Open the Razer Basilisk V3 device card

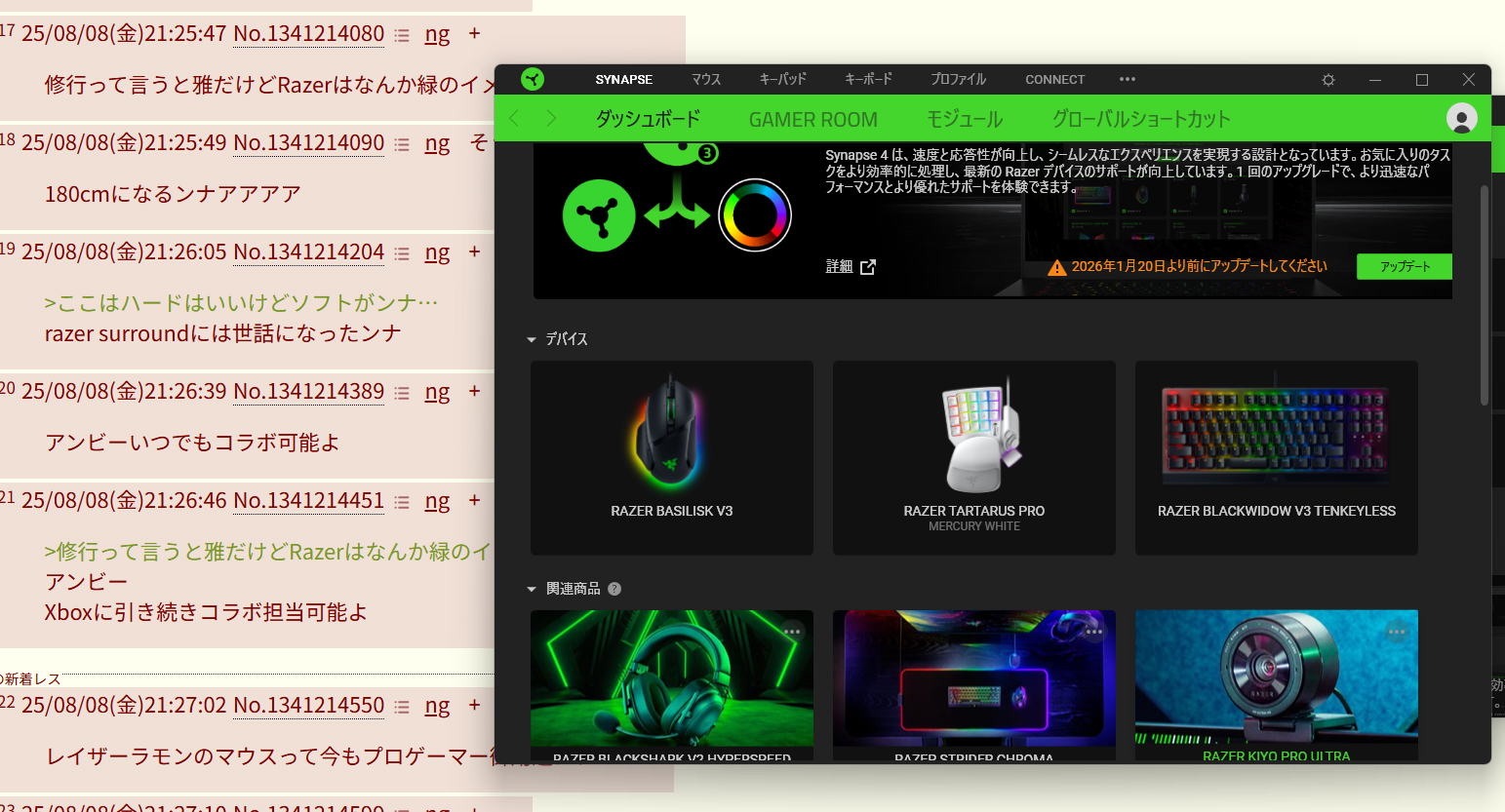tap(672, 458)
